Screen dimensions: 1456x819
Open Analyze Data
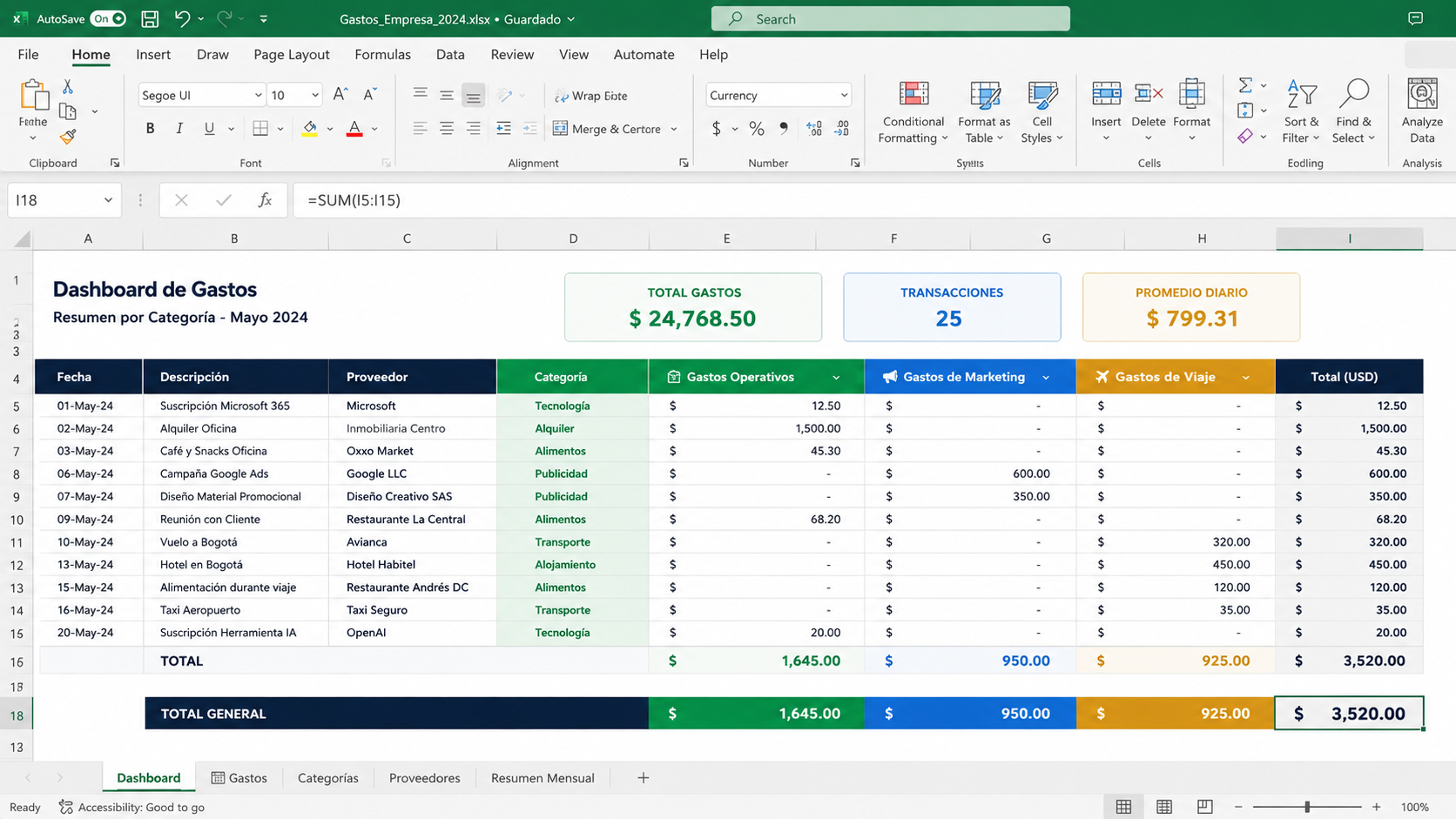coord(1422,111)
